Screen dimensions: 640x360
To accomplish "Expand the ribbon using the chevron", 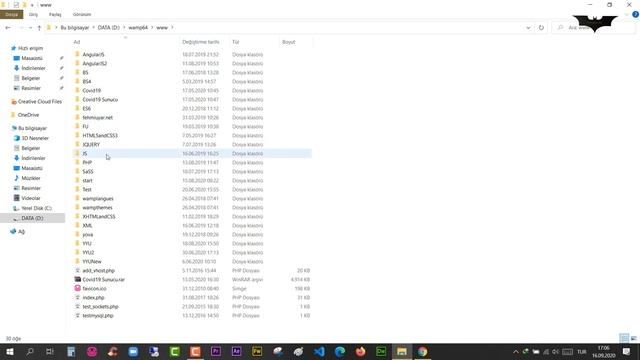I will [x=627, y=14].
